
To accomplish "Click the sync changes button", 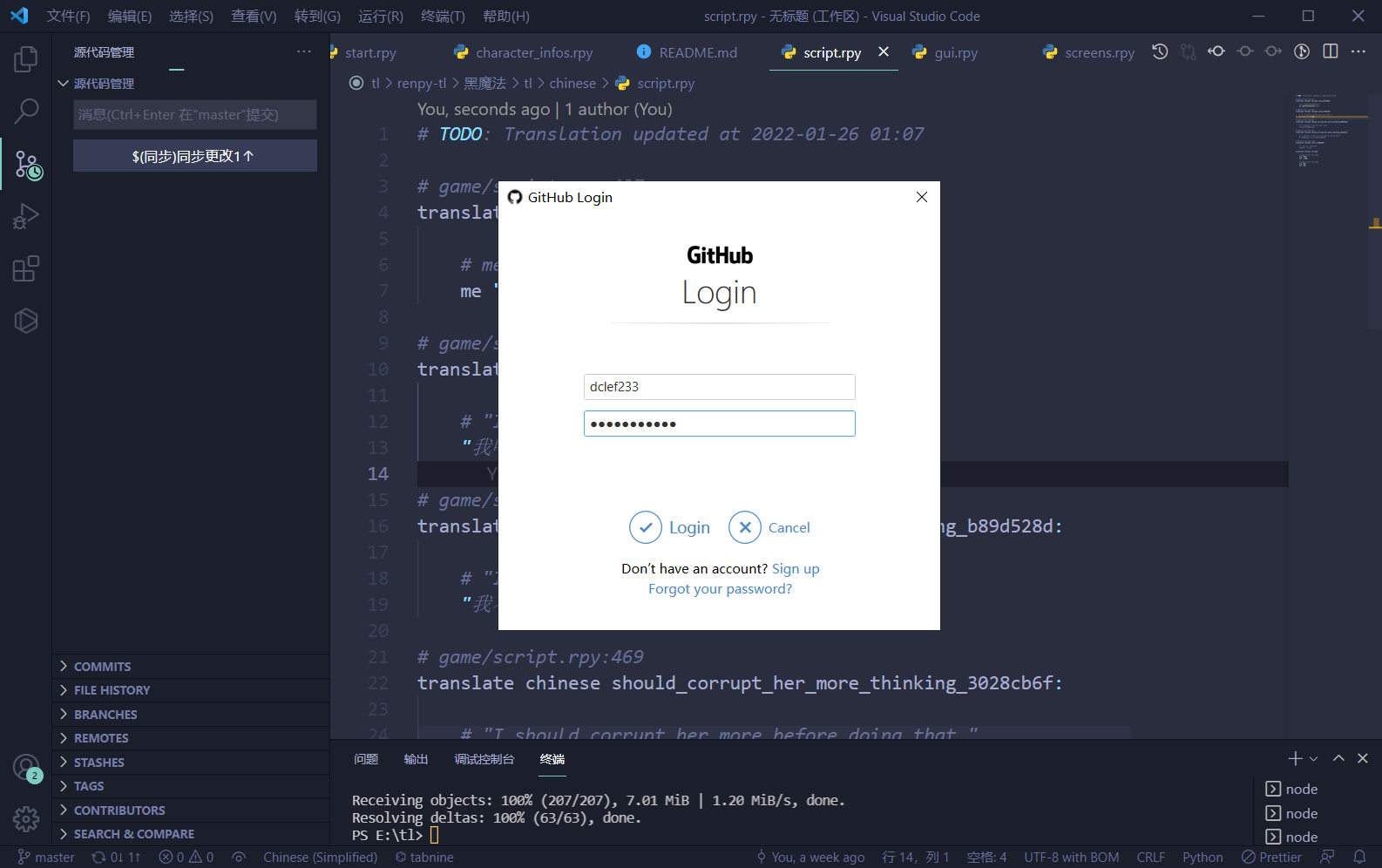I will coord(195,156).
